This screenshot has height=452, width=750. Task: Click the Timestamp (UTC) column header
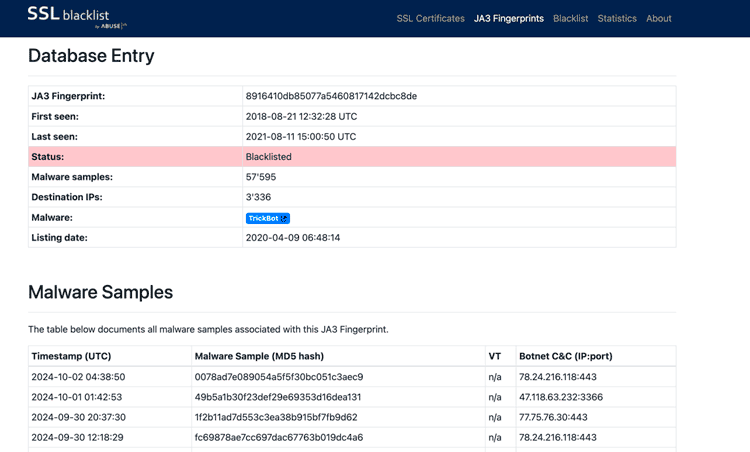point(72,356)
